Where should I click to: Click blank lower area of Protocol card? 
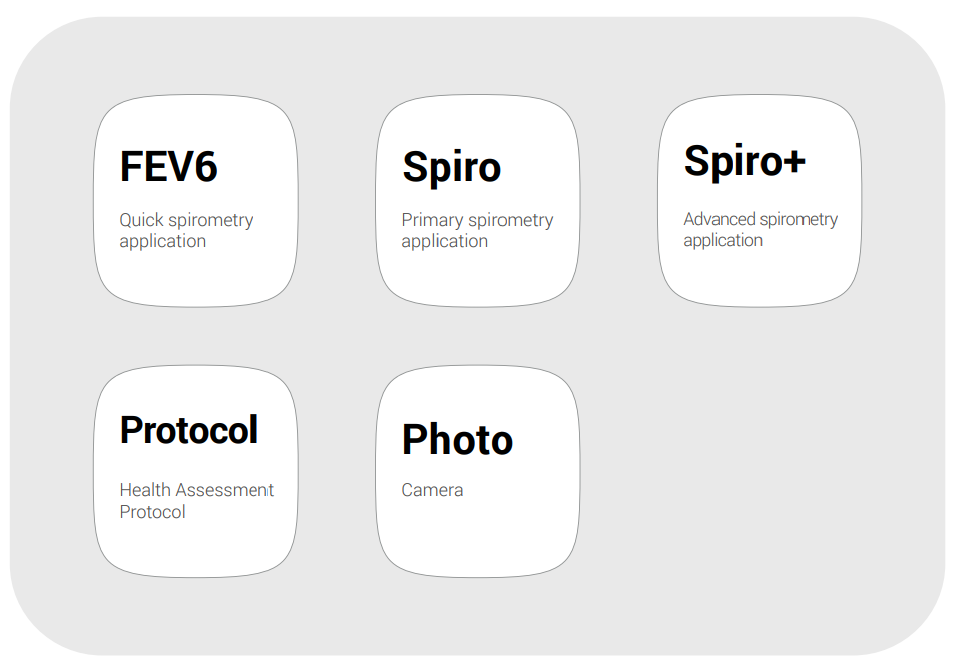point(196,548)
